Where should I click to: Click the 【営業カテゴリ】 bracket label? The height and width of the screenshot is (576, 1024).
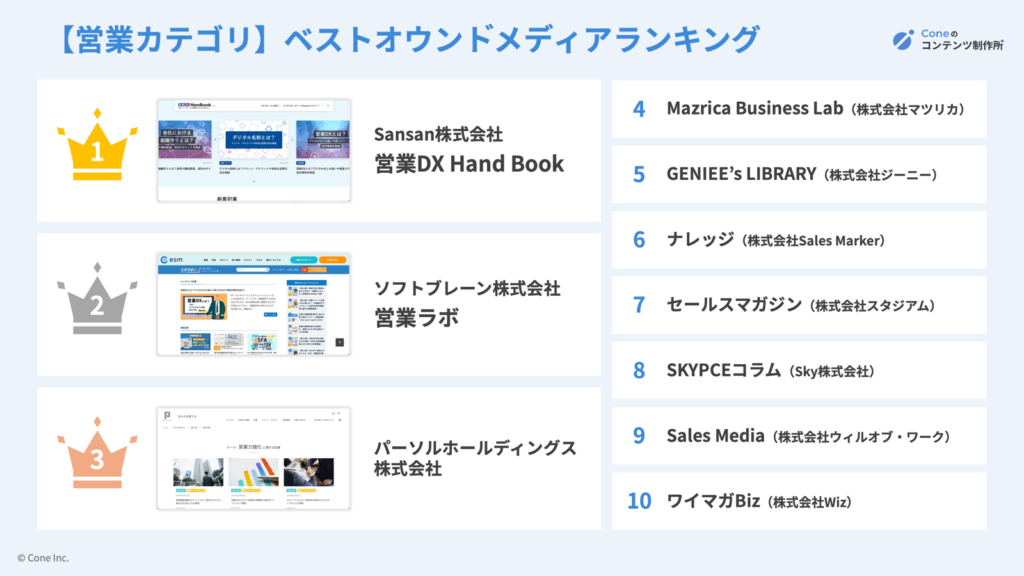(x=163, y=39)
